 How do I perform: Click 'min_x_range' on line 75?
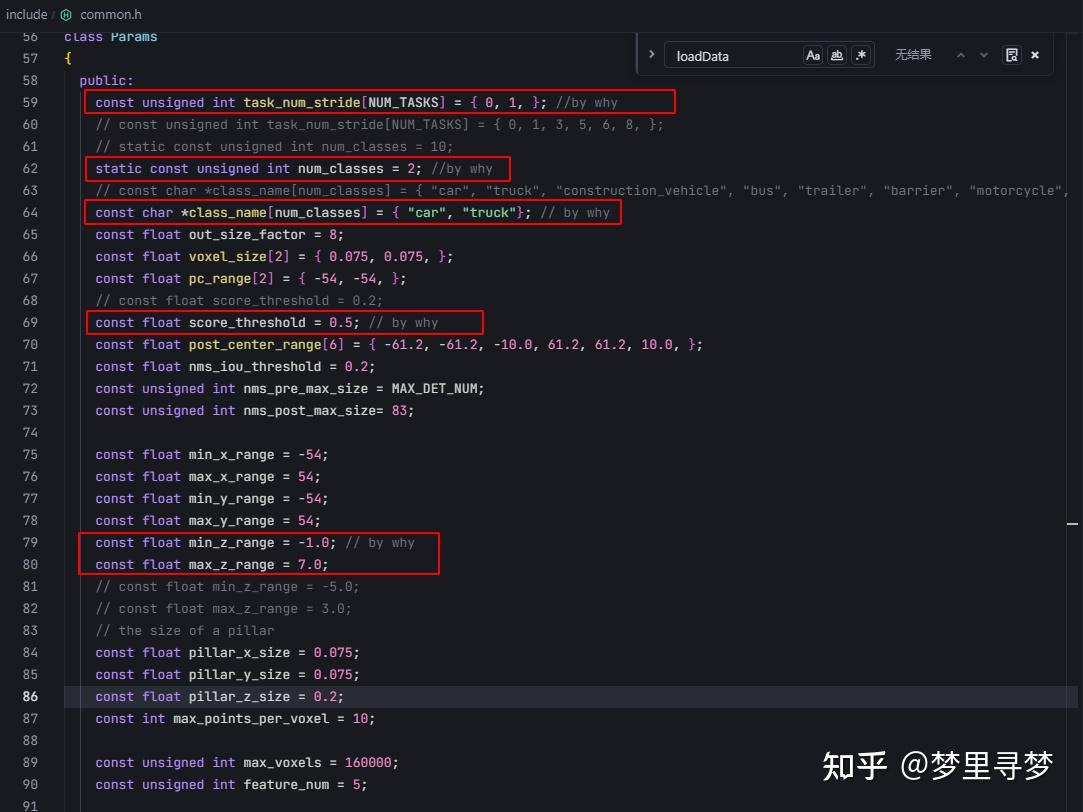[231, 455]
